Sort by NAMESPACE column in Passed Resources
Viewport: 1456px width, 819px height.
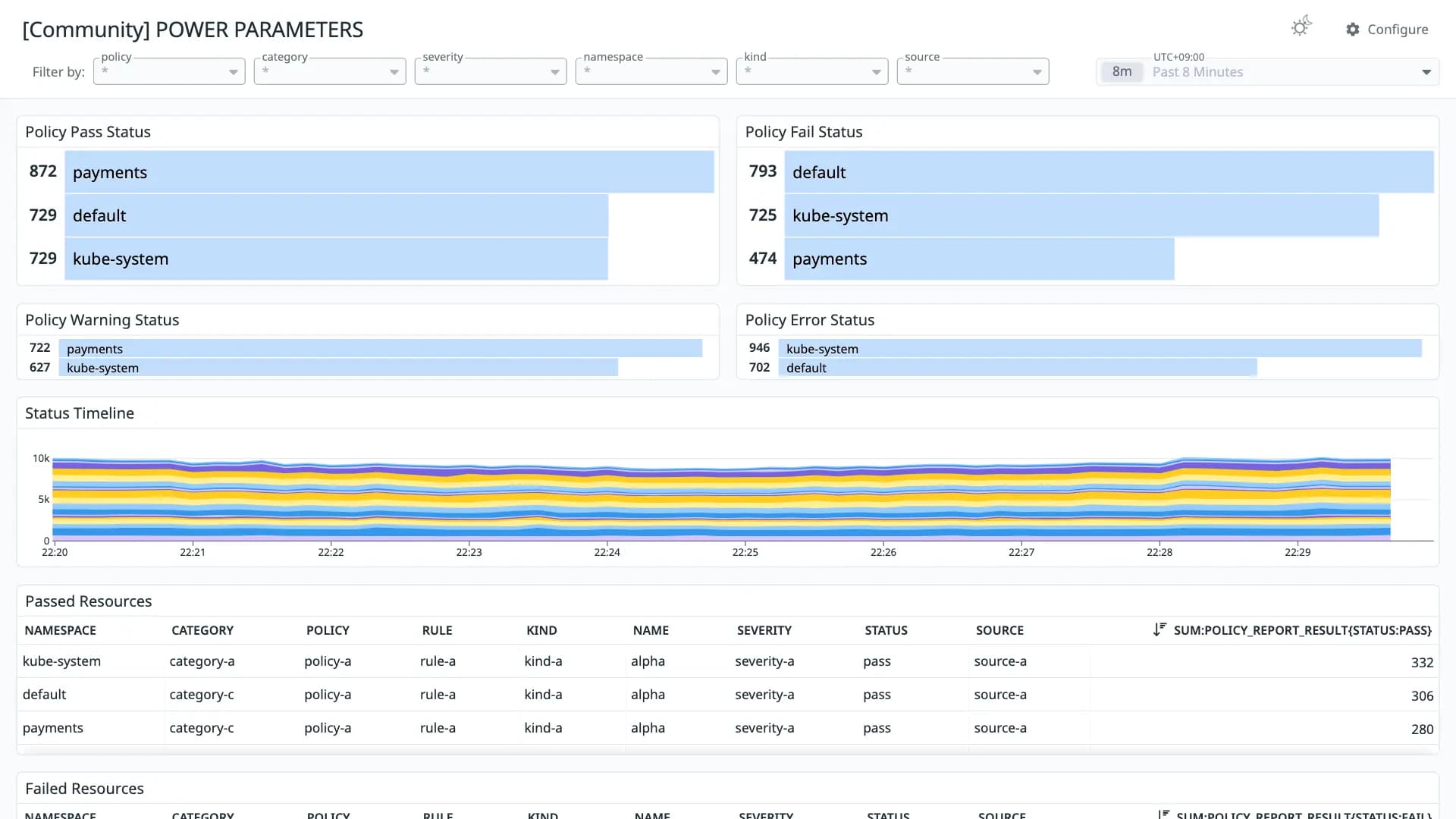point(61,630)
